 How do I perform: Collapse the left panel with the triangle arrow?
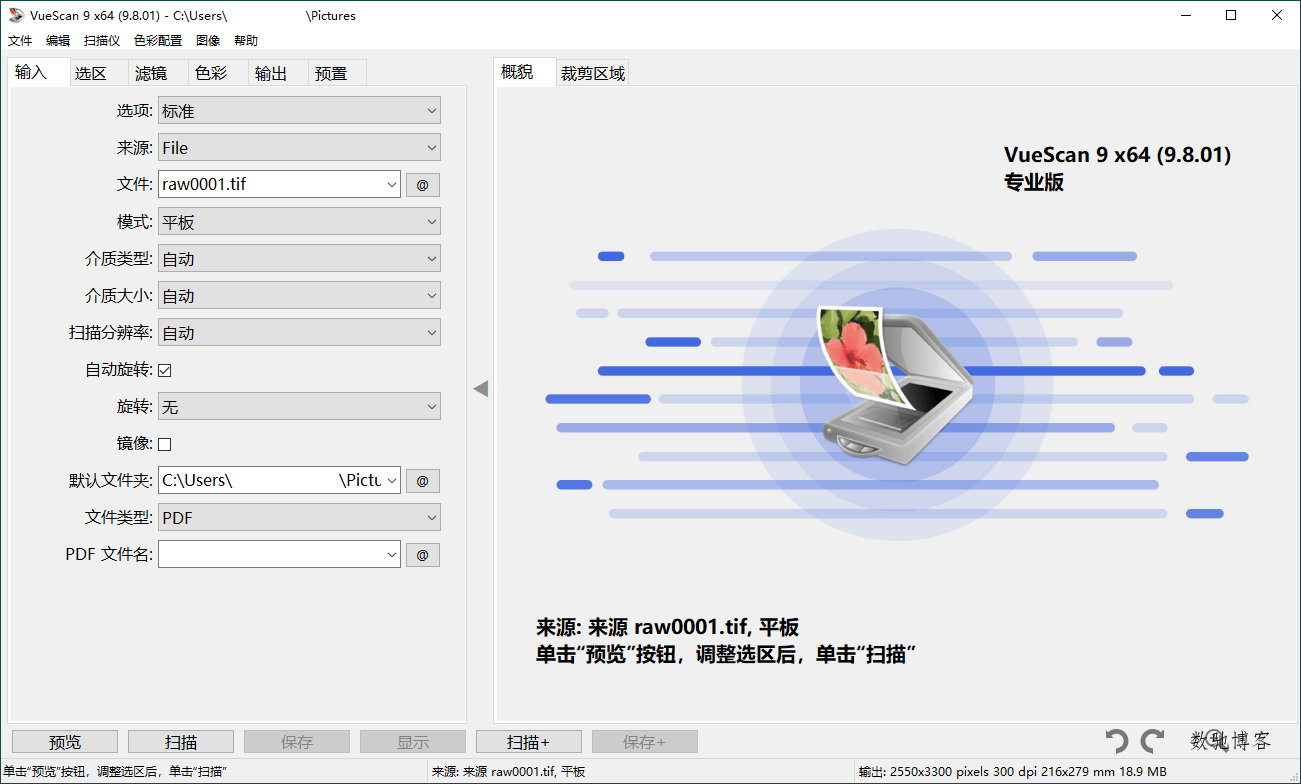tap(481, 388)
